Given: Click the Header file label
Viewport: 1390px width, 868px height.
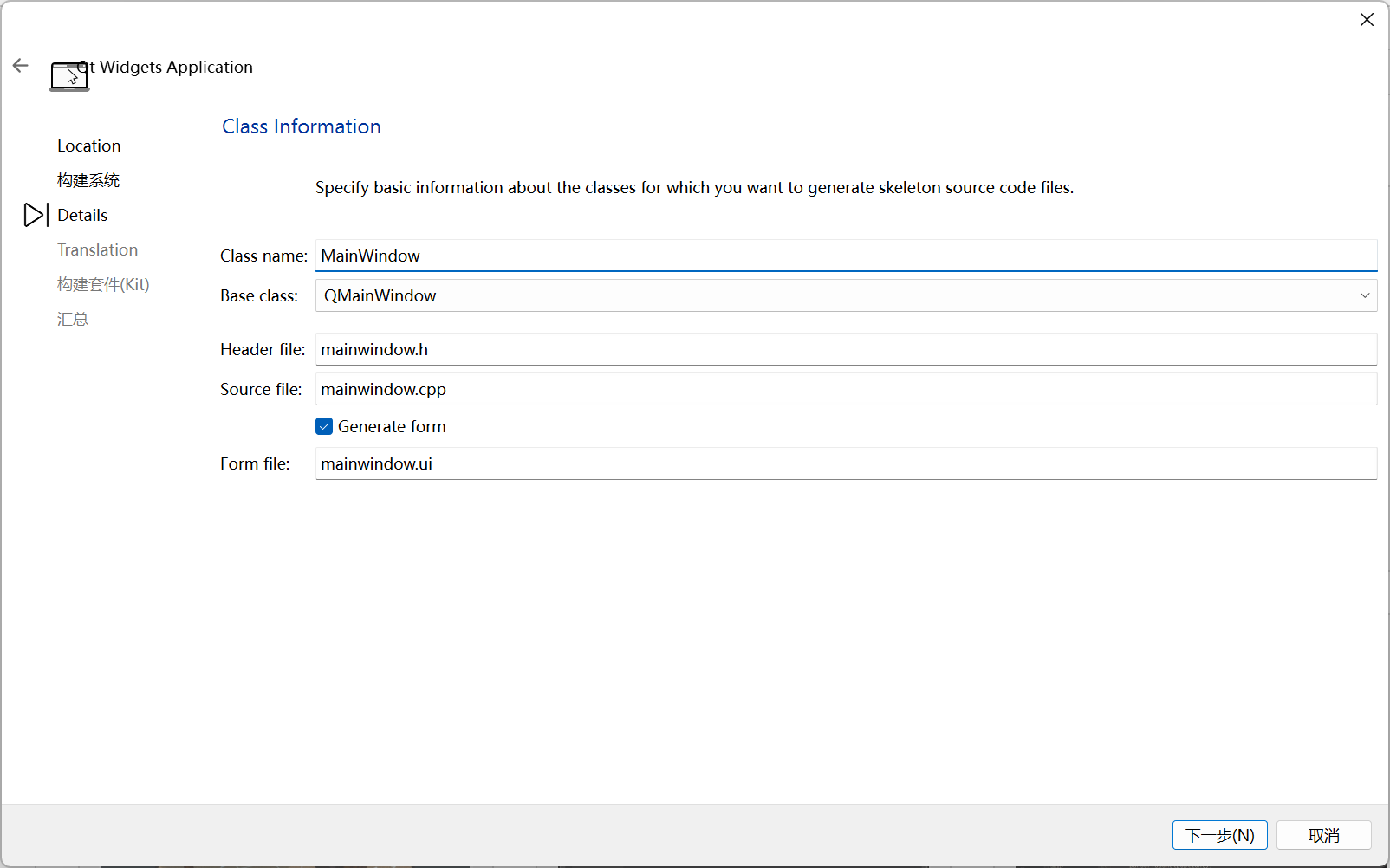Looking at the screenshot, I should point(263,349).
